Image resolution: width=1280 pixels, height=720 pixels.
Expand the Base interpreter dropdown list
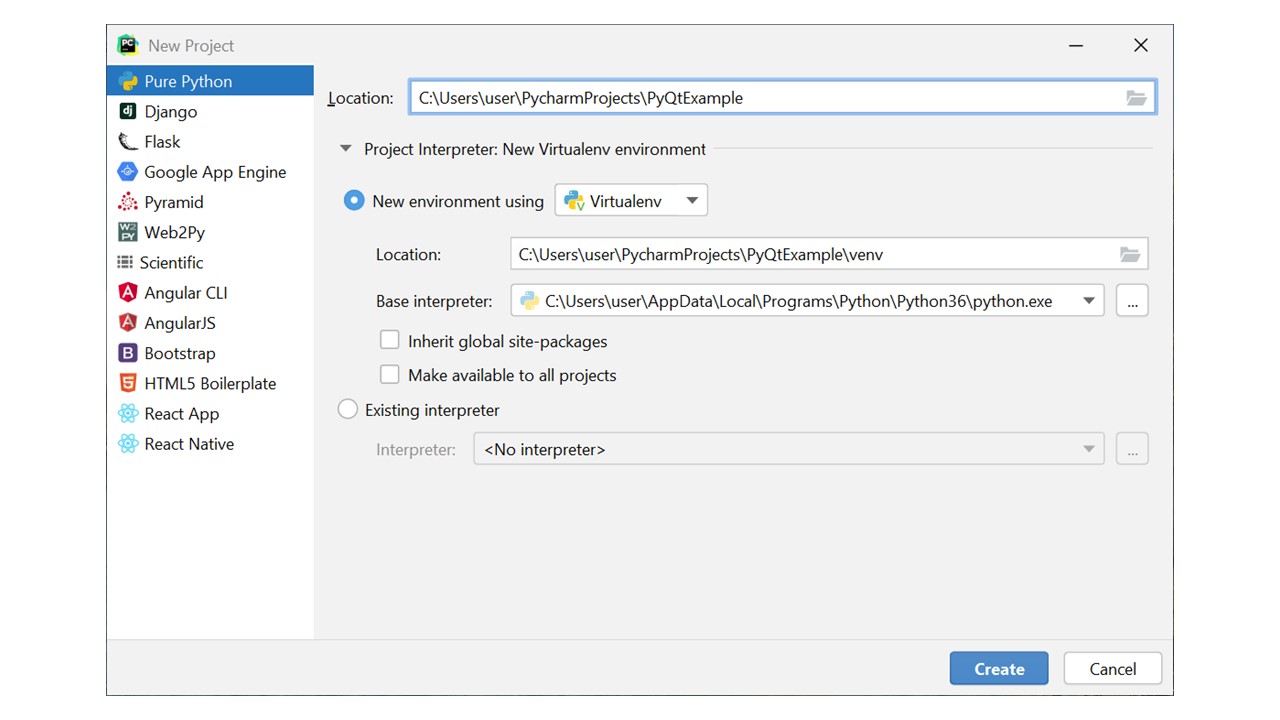[x=1088, y=301]
